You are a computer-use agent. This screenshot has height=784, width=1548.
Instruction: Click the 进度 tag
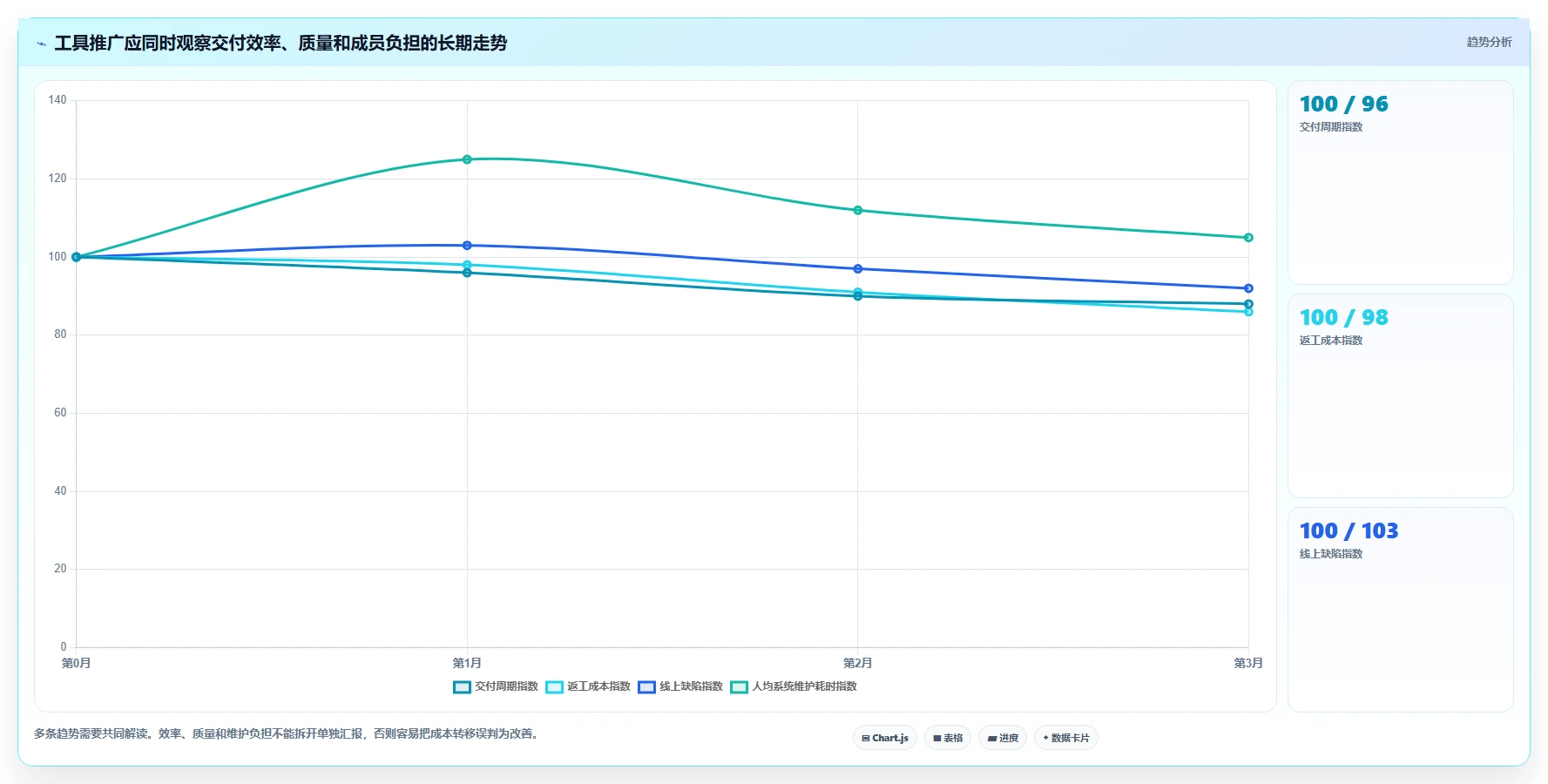tap(1003, 738)
